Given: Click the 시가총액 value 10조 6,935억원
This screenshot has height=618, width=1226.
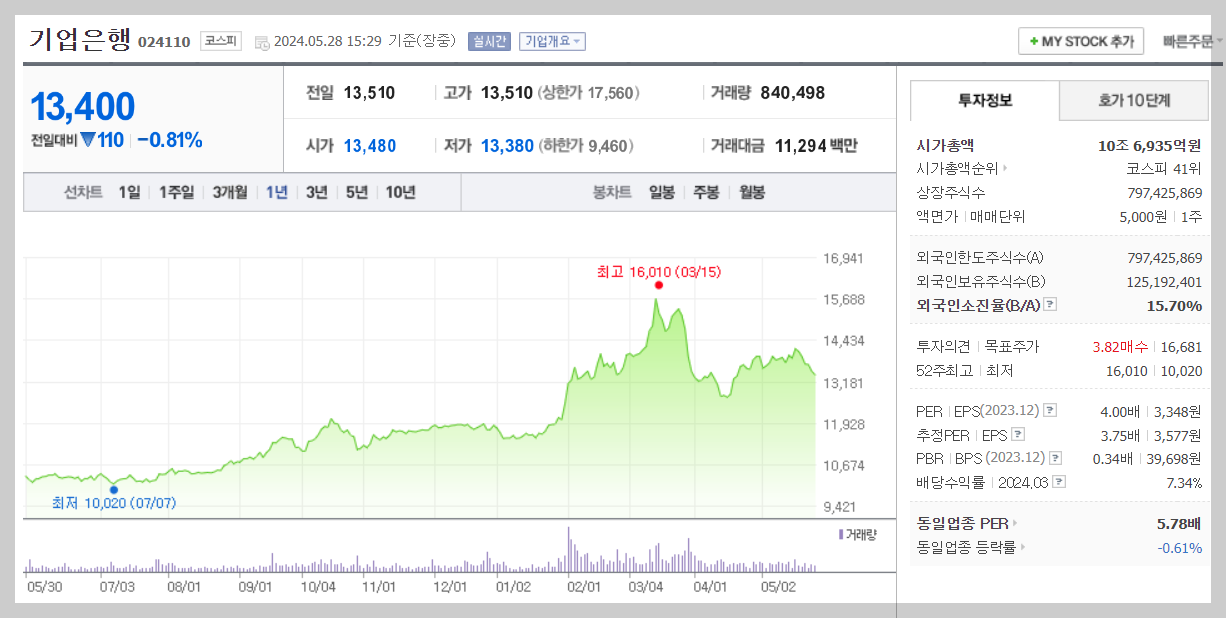Looking at the screenshot, I should pyautogui.click(x=1148, y=145).
